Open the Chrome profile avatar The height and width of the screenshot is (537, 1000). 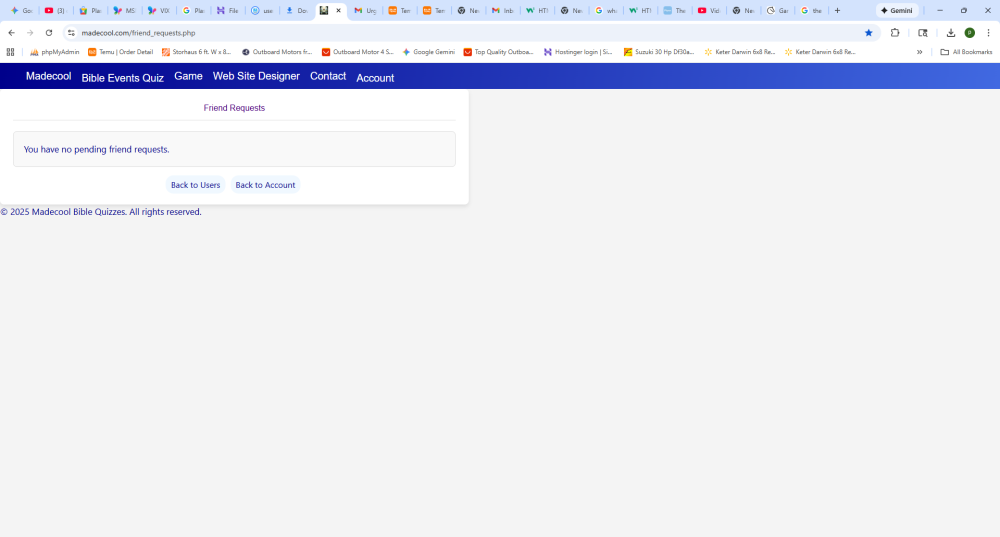[969, 33]
